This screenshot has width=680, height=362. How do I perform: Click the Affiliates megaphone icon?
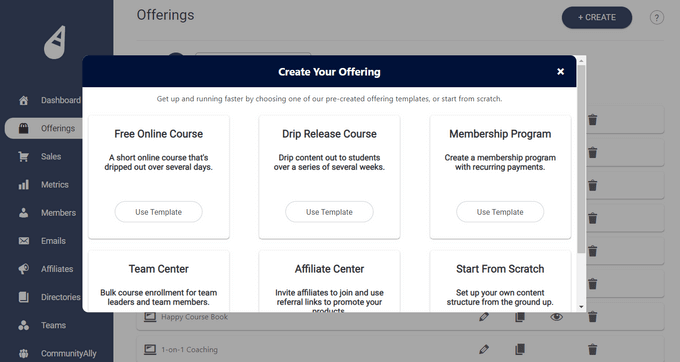[x=24, y=269]
